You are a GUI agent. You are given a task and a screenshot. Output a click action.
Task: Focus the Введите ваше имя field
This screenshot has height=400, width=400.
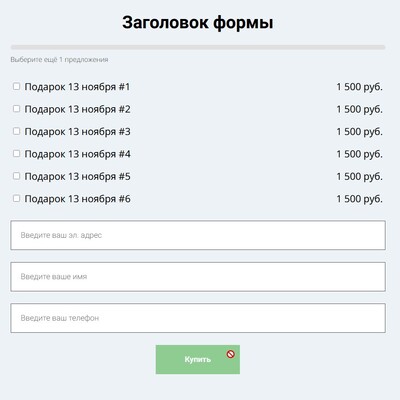pyautogui.click(x=198, y=277)
